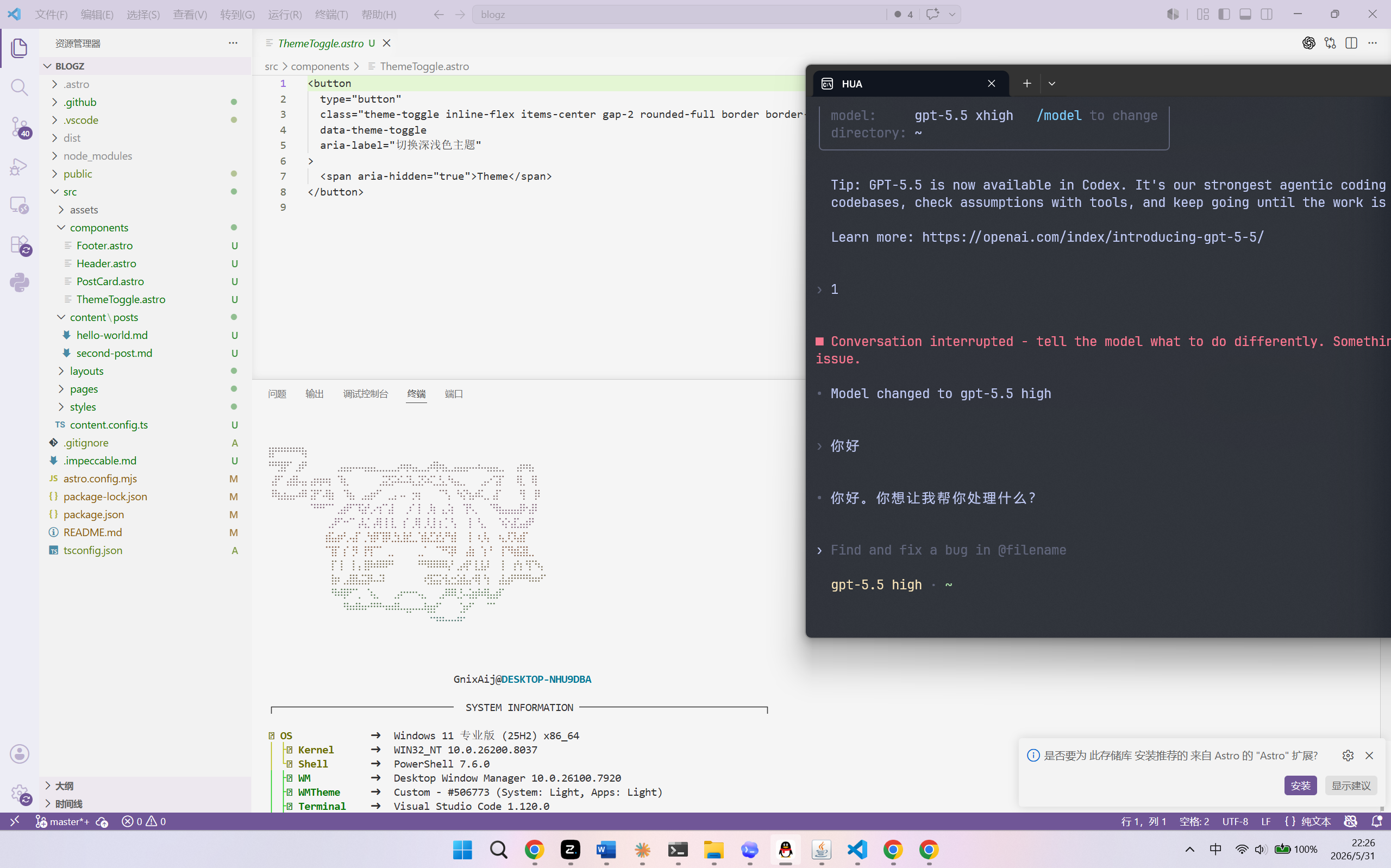The width and height of the screenshot is (1391, 868).
Task: Open the Extensions view icon
Action: click(20, 245)
